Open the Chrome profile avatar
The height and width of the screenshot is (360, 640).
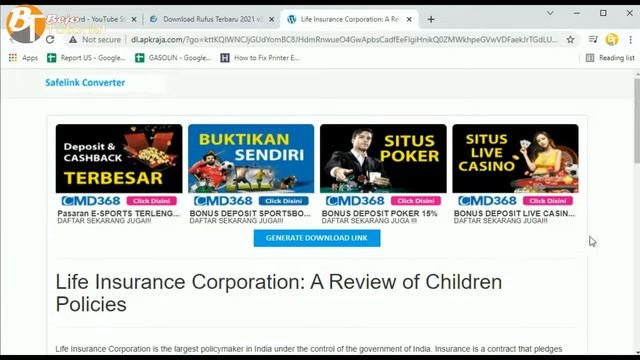(611, 40)
